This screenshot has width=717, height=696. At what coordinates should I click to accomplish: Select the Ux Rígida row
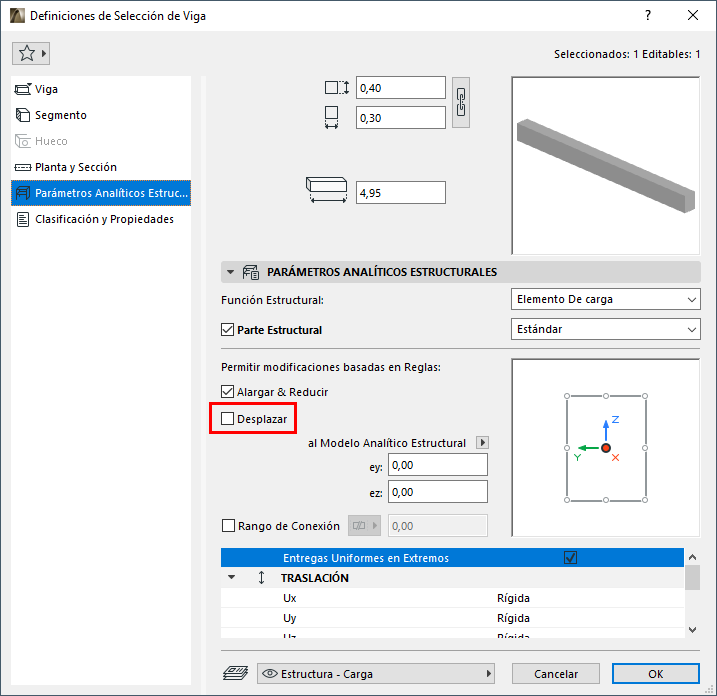pyautogui.click(x=452, y=598)
